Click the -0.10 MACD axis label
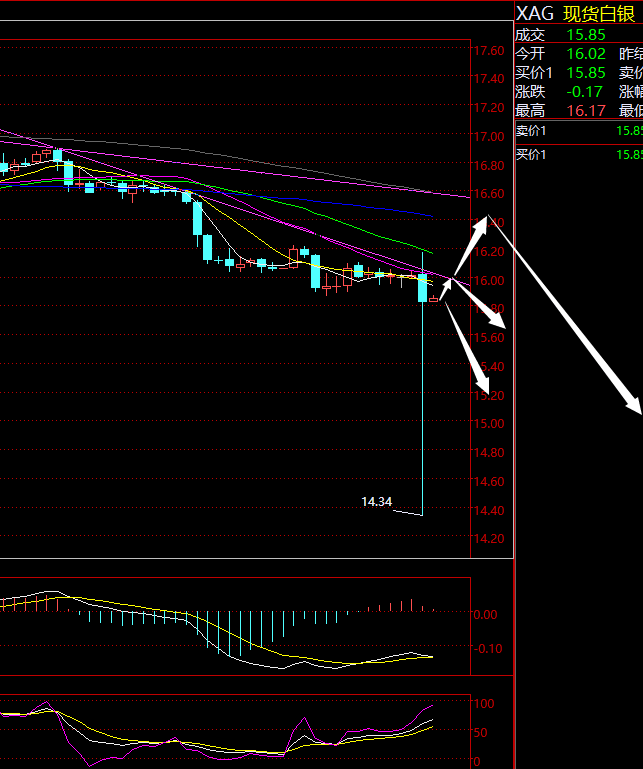Viewport: 643px width, 769px height. tap(486, 648)
